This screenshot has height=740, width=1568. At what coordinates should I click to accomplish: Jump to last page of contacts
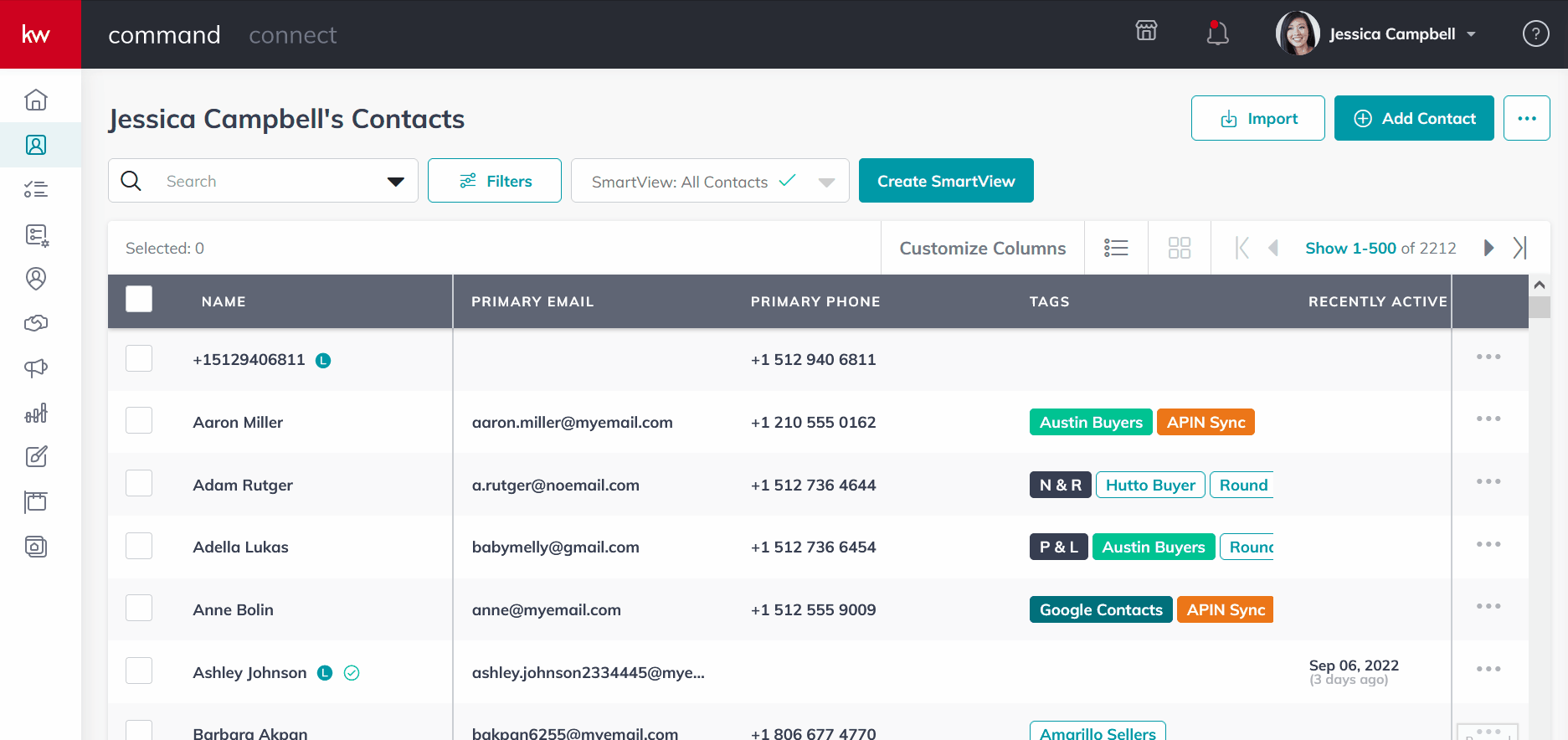1519,248
